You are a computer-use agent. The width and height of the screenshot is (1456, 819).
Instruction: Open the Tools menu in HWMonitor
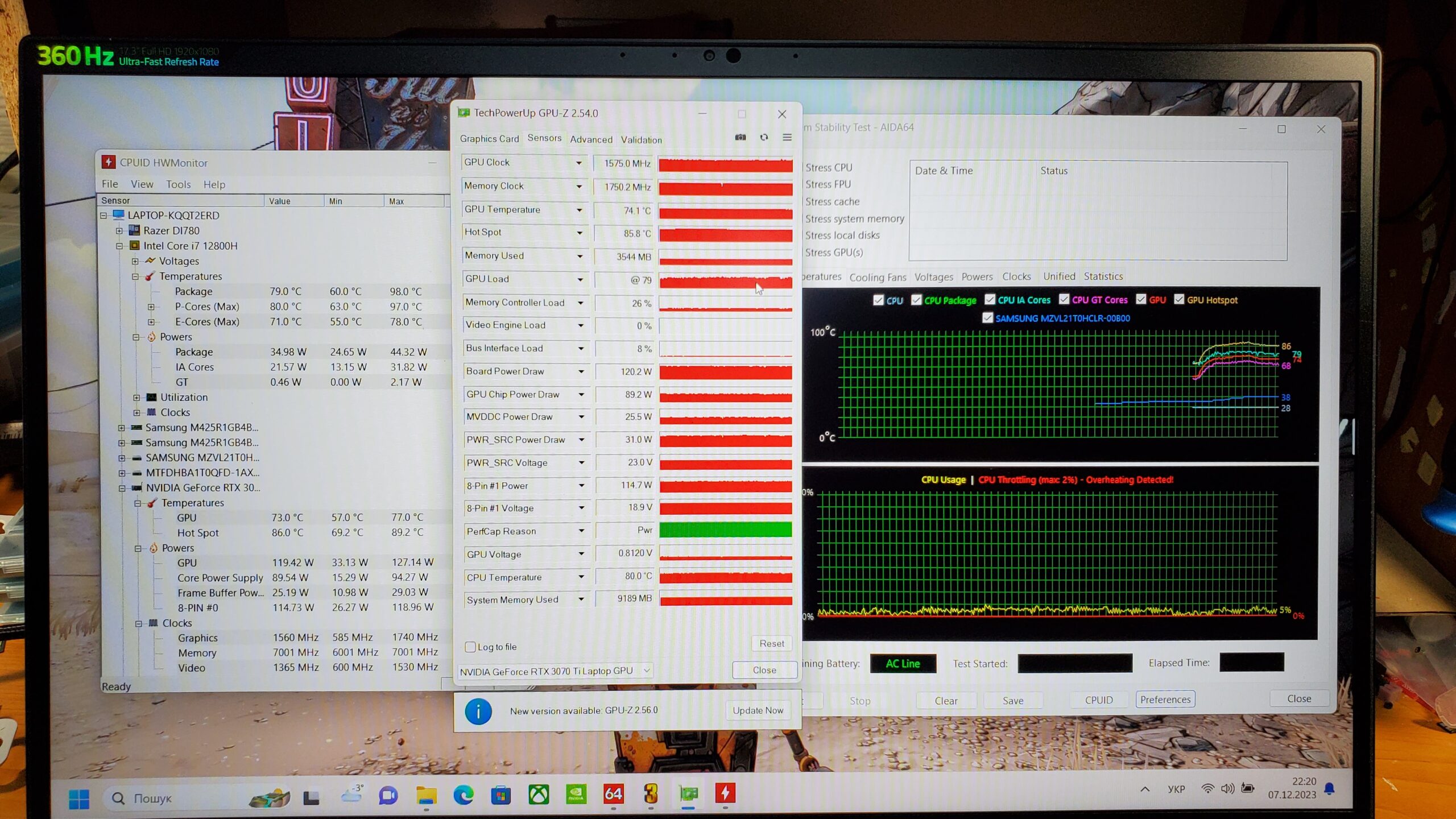(x=178, y=184)
